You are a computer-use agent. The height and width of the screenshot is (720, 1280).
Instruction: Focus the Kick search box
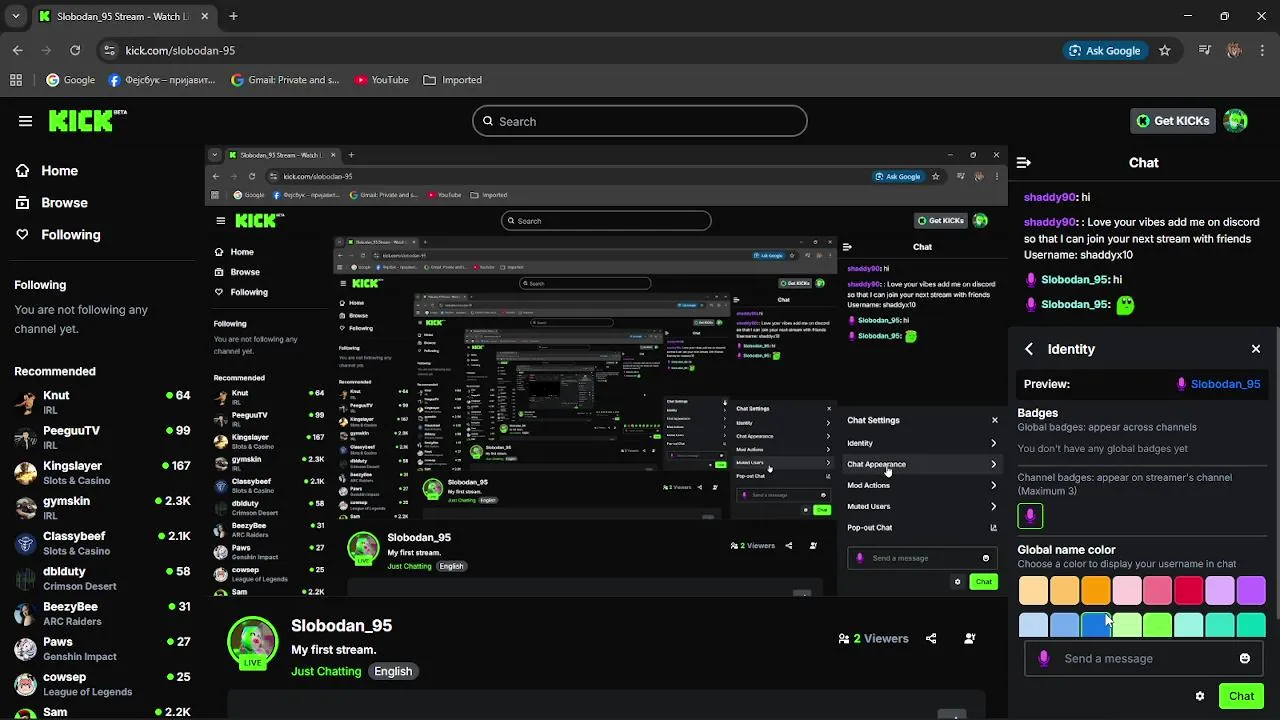click(x=640, y=121)
